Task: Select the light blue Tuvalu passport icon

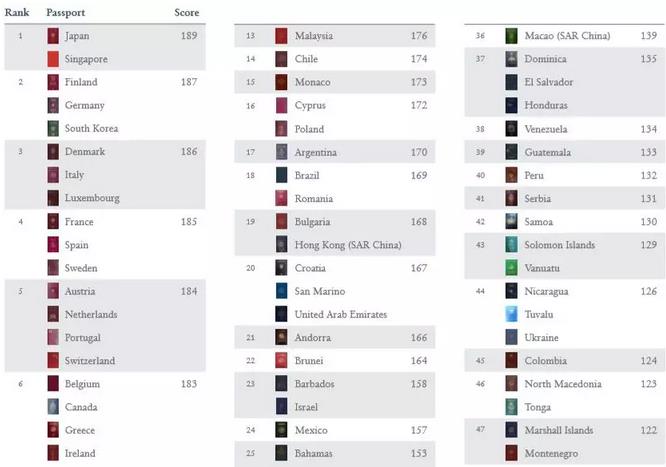Action: tap(511, 314)
